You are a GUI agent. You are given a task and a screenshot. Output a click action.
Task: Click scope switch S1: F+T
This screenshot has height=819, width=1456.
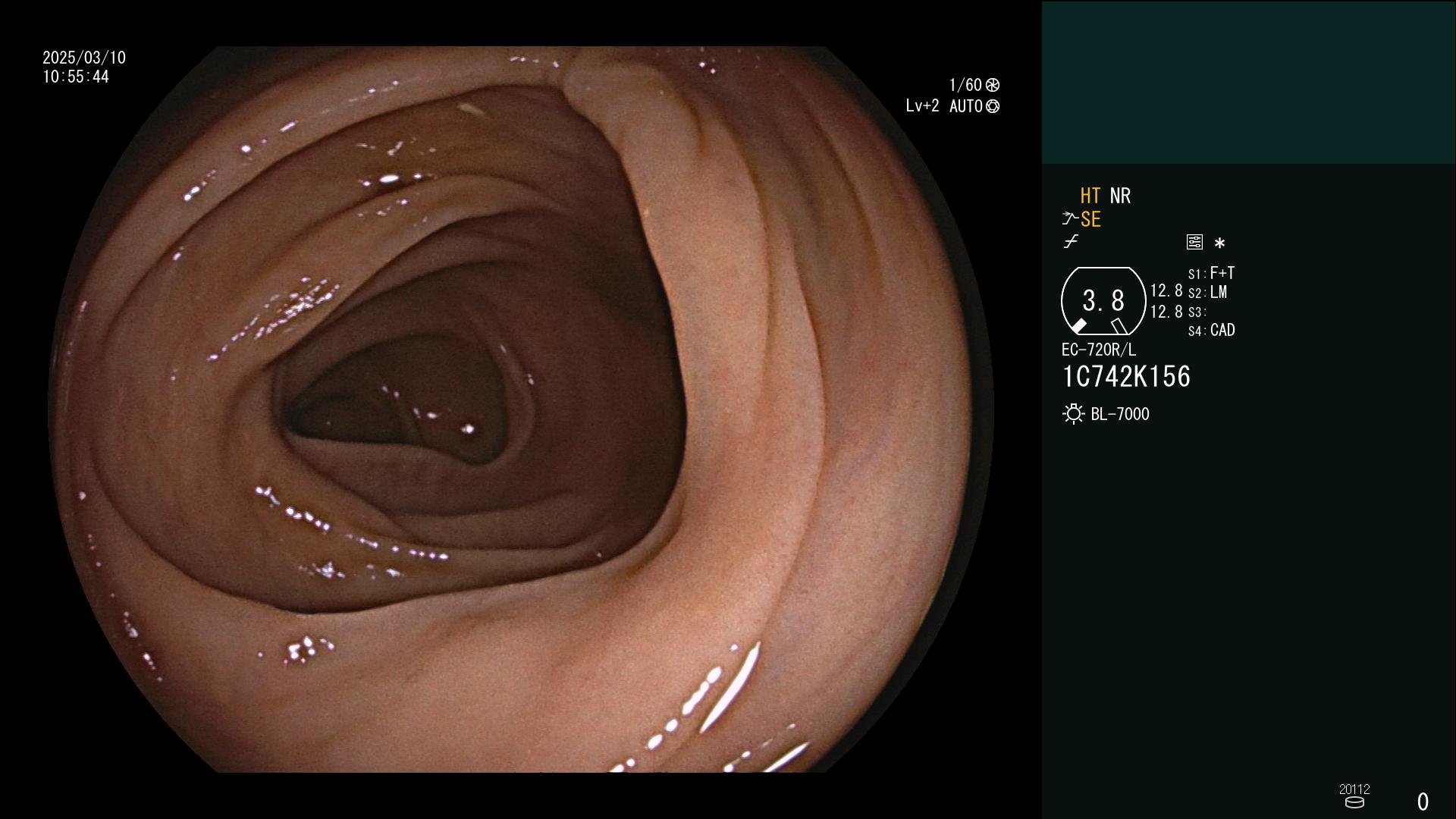pos(1212,273)
